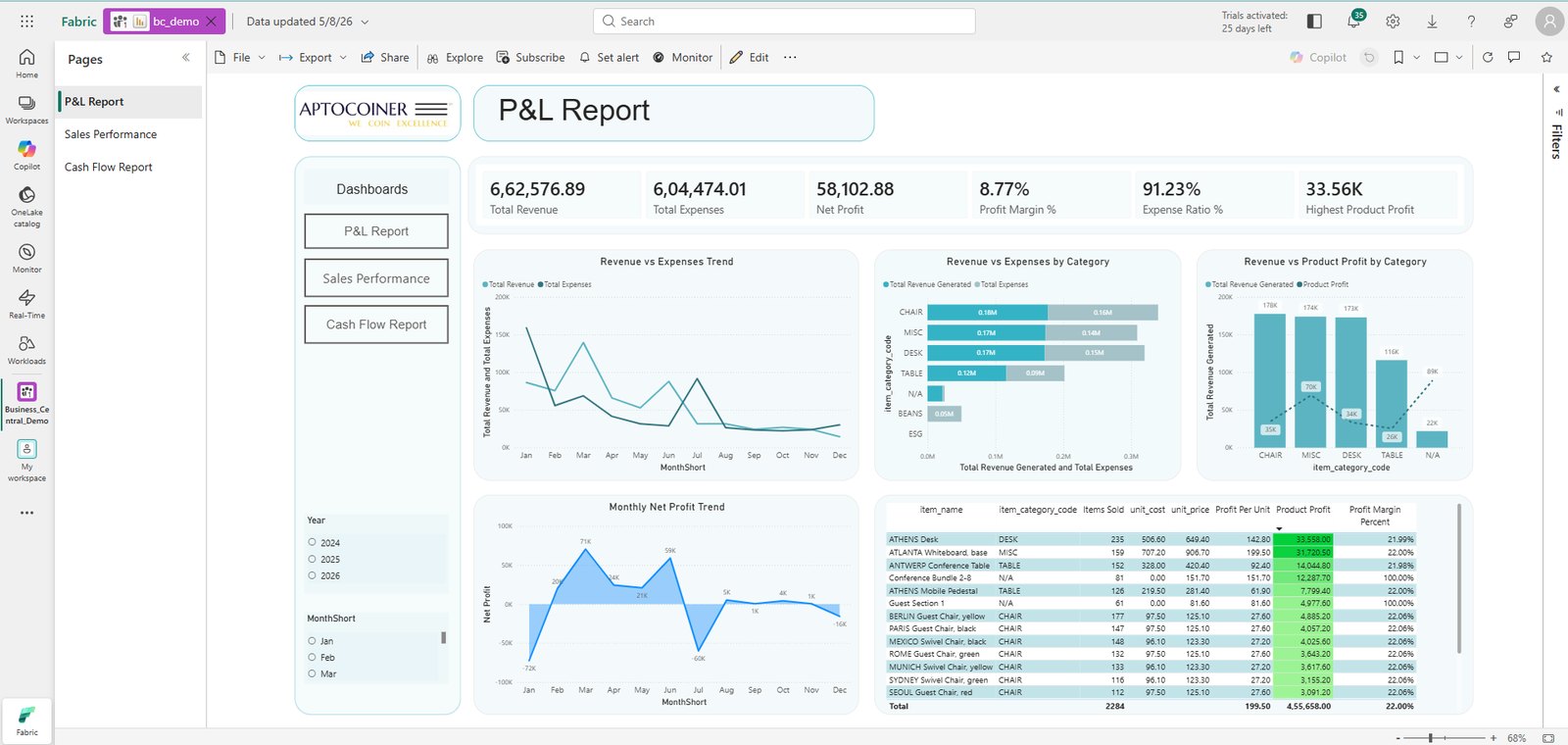The image size is (1568, 745).
Task: Fit report to page icon
Action: point(1548,737)
